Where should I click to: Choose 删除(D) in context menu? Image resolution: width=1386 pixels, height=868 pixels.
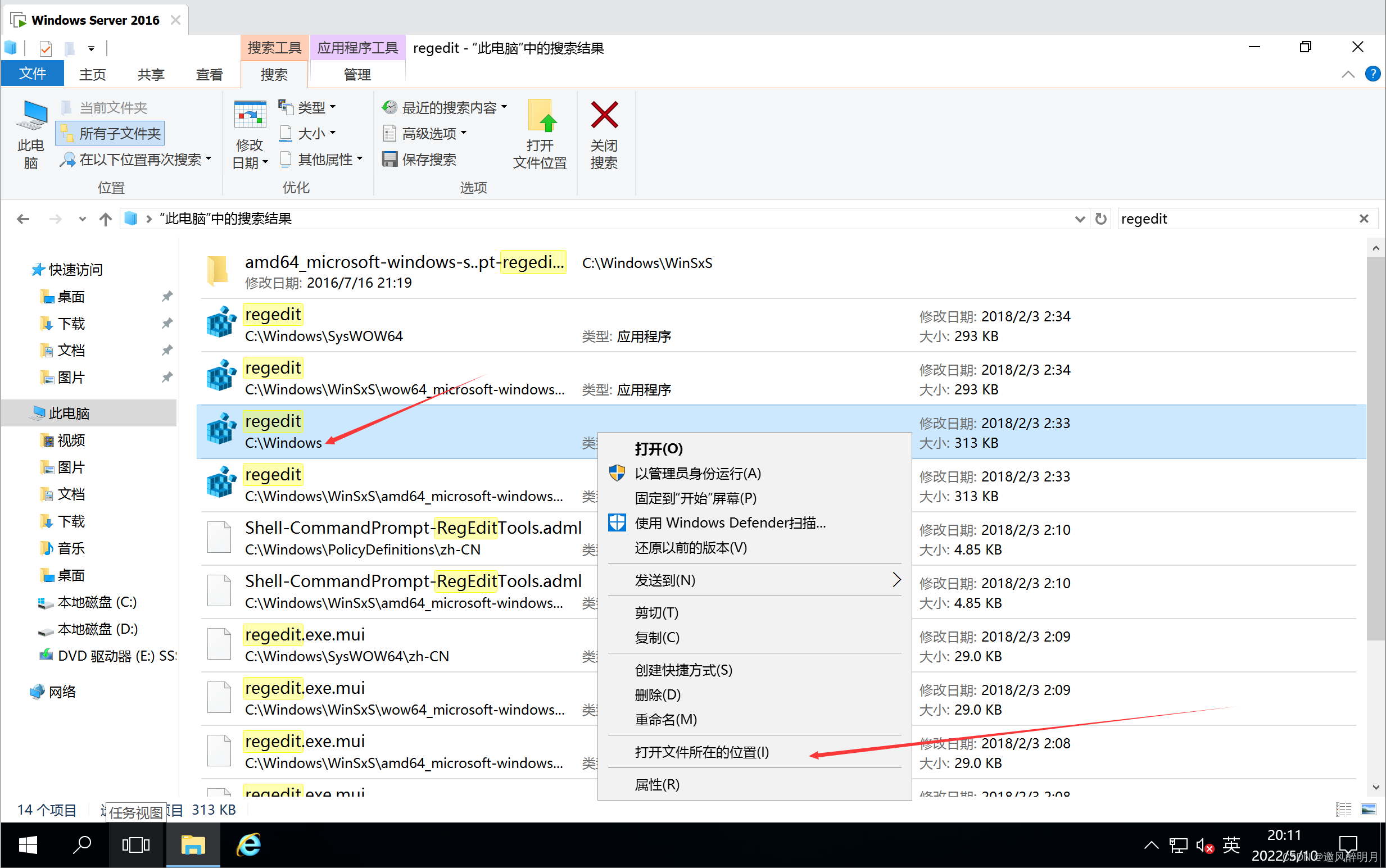[x=754, y=694]
